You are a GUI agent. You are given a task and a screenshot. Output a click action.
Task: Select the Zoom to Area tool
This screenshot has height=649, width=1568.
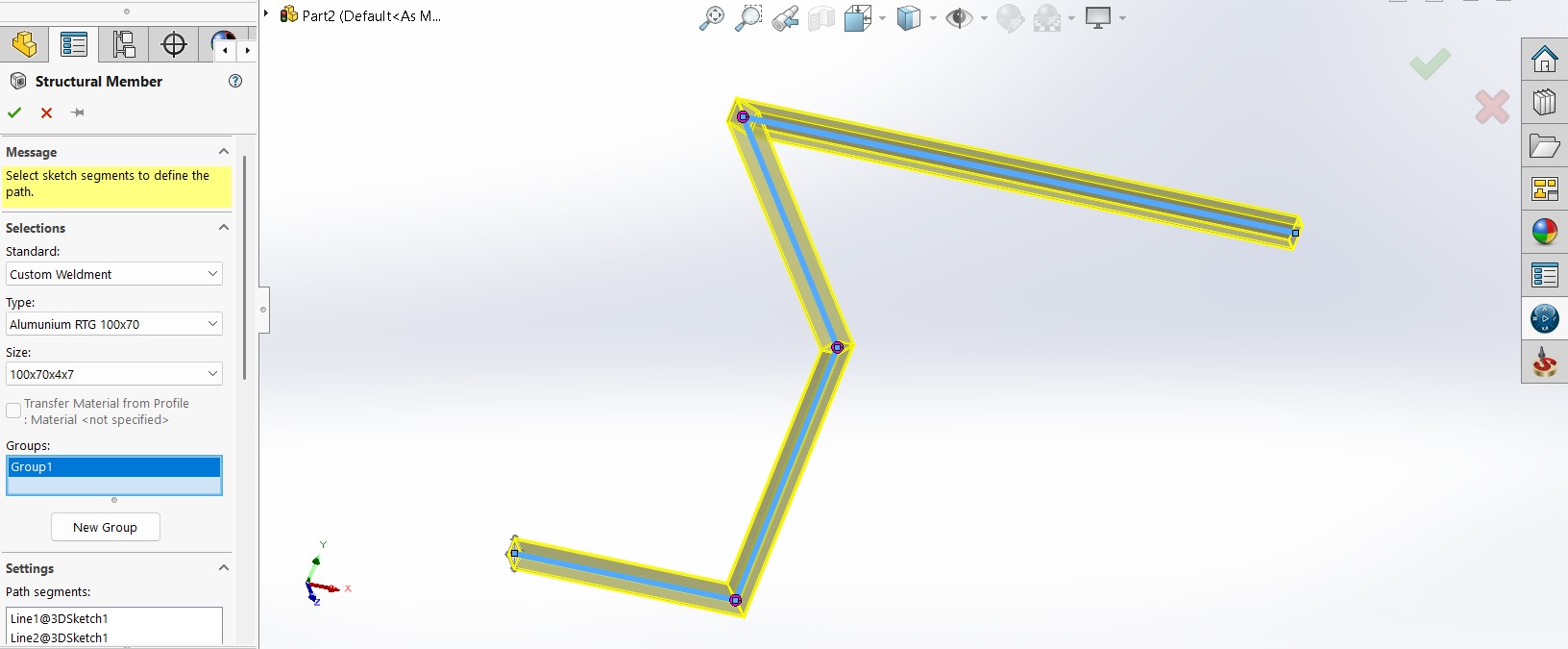coord(747,18)
